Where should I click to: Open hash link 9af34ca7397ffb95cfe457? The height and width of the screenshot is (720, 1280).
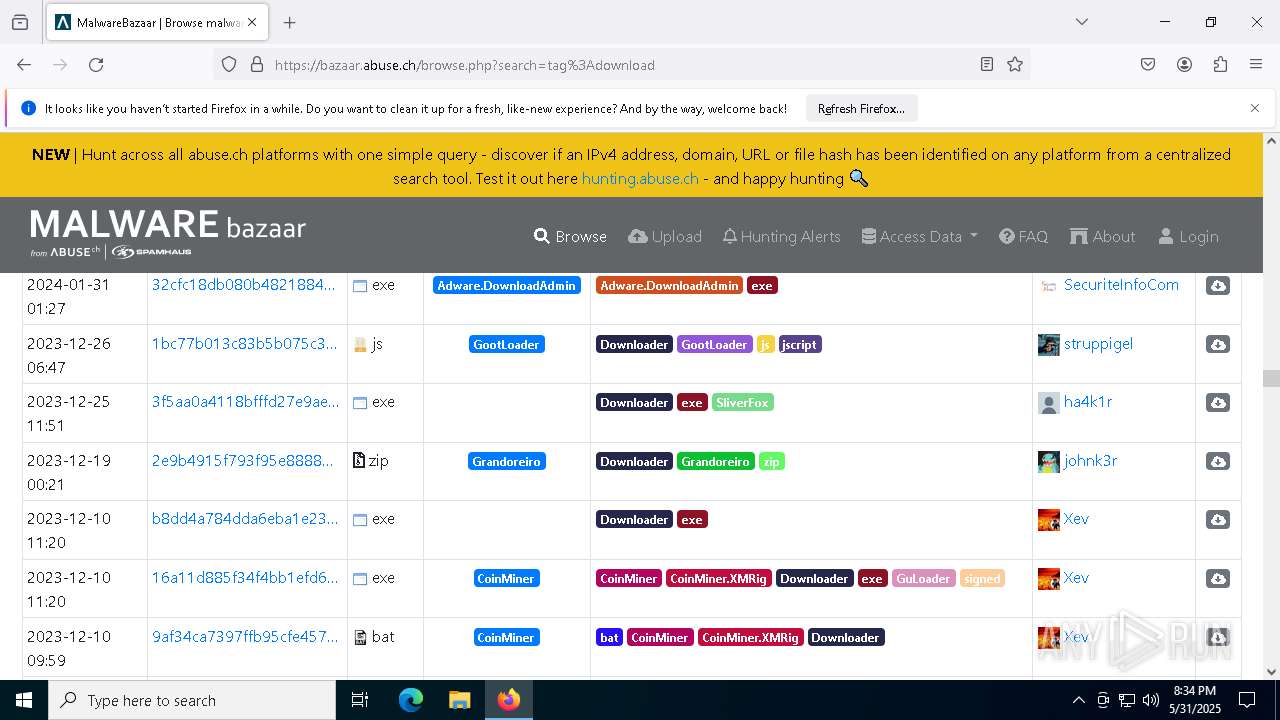pyautogui.click(x=245, y=636)
